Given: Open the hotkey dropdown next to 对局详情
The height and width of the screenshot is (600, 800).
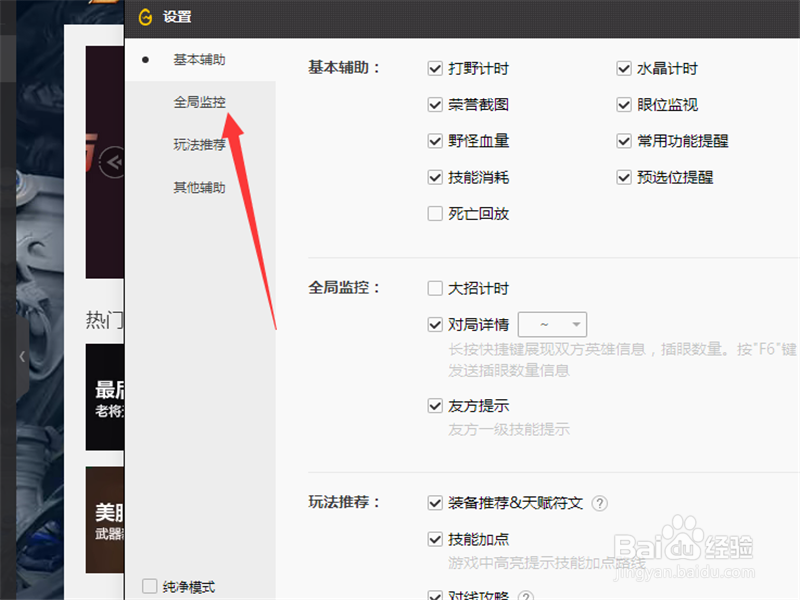Looking at the screenshot, I should [x=552, y=323].
